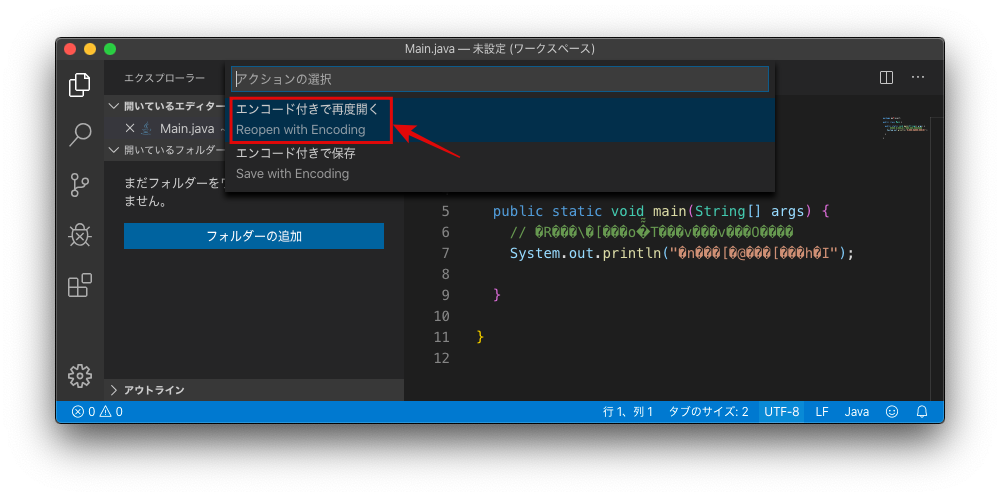
Task: Select Main.java in open editors list
Action: click(187, 128)
